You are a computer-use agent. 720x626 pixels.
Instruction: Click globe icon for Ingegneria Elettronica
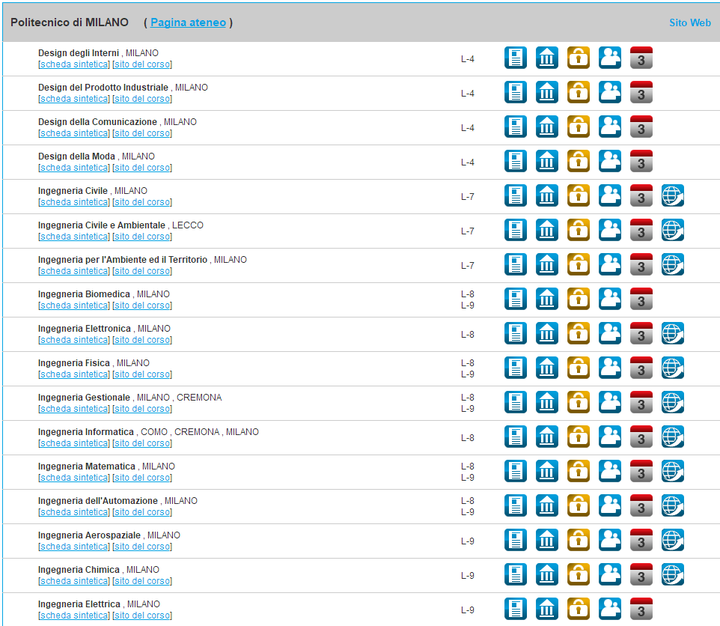(x=673, y=333)
